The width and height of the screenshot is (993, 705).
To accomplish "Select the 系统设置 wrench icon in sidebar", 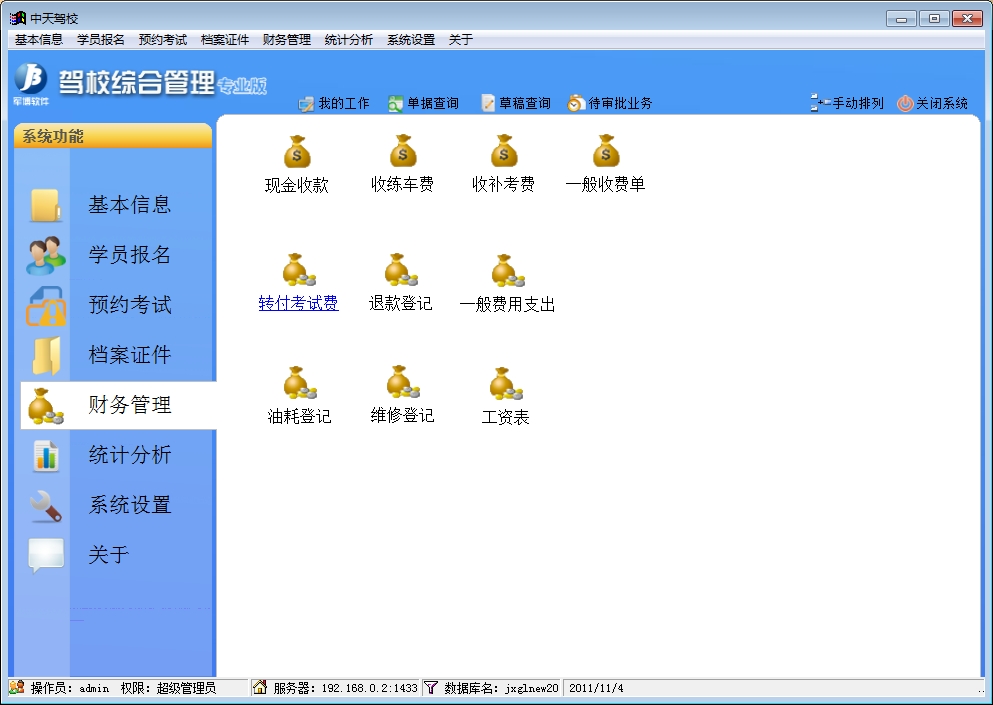I will pos(46,505).
